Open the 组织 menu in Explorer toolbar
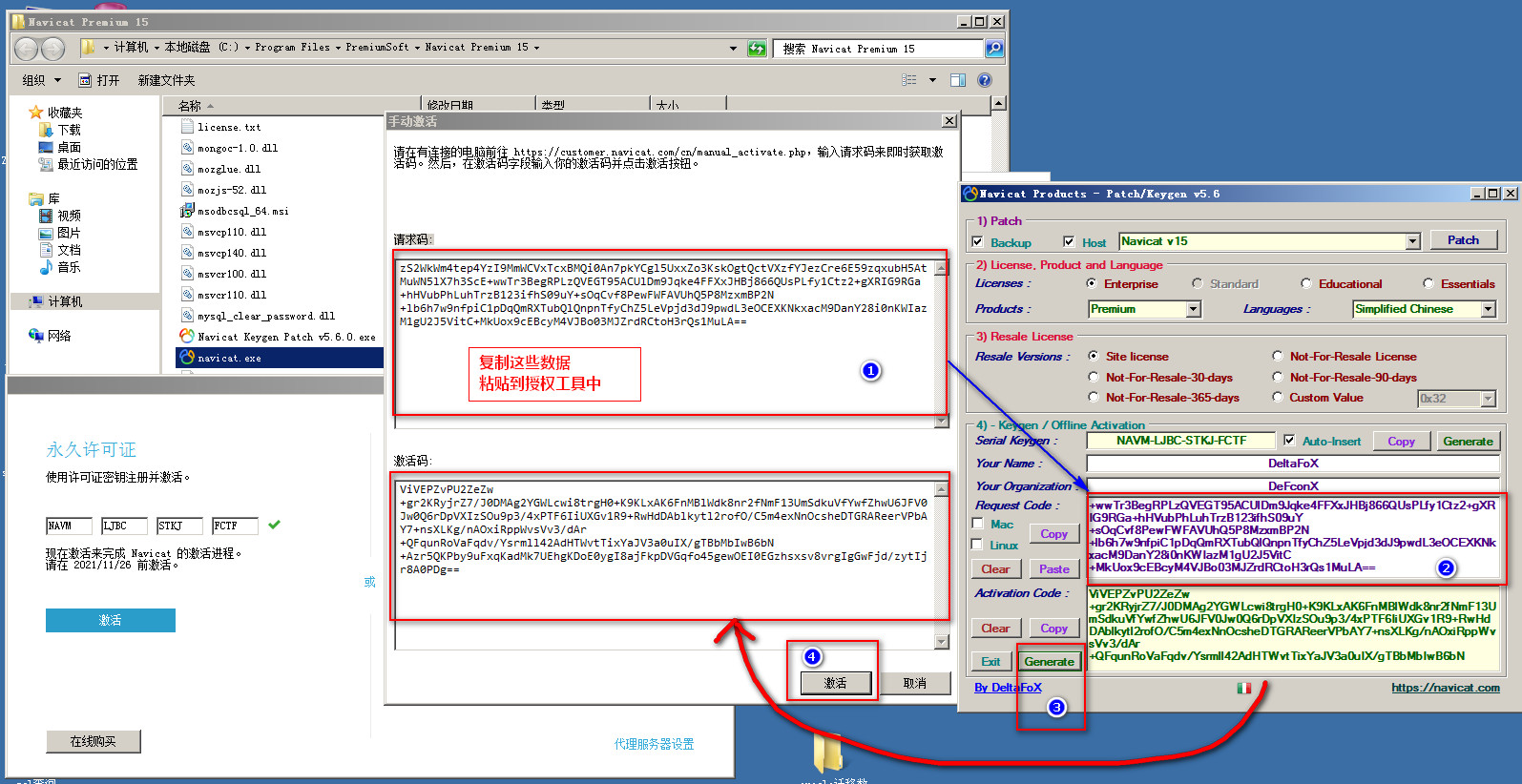Viewport: 1522px width, 784px height. pos(41,80)
